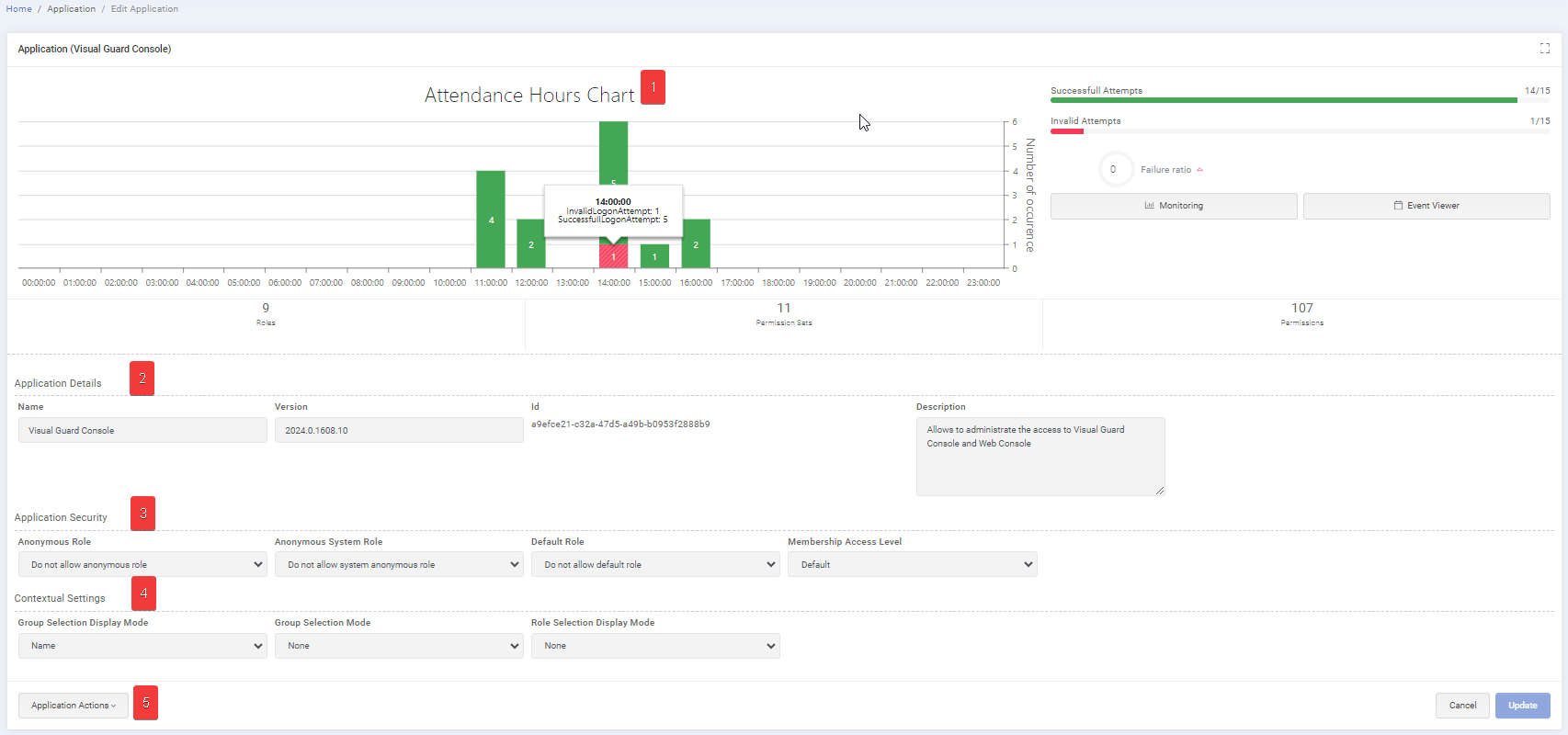Screen dimensions: 1568x735
Task: Open Membership Access Level dropdown
Action: (x=912, y=564)
